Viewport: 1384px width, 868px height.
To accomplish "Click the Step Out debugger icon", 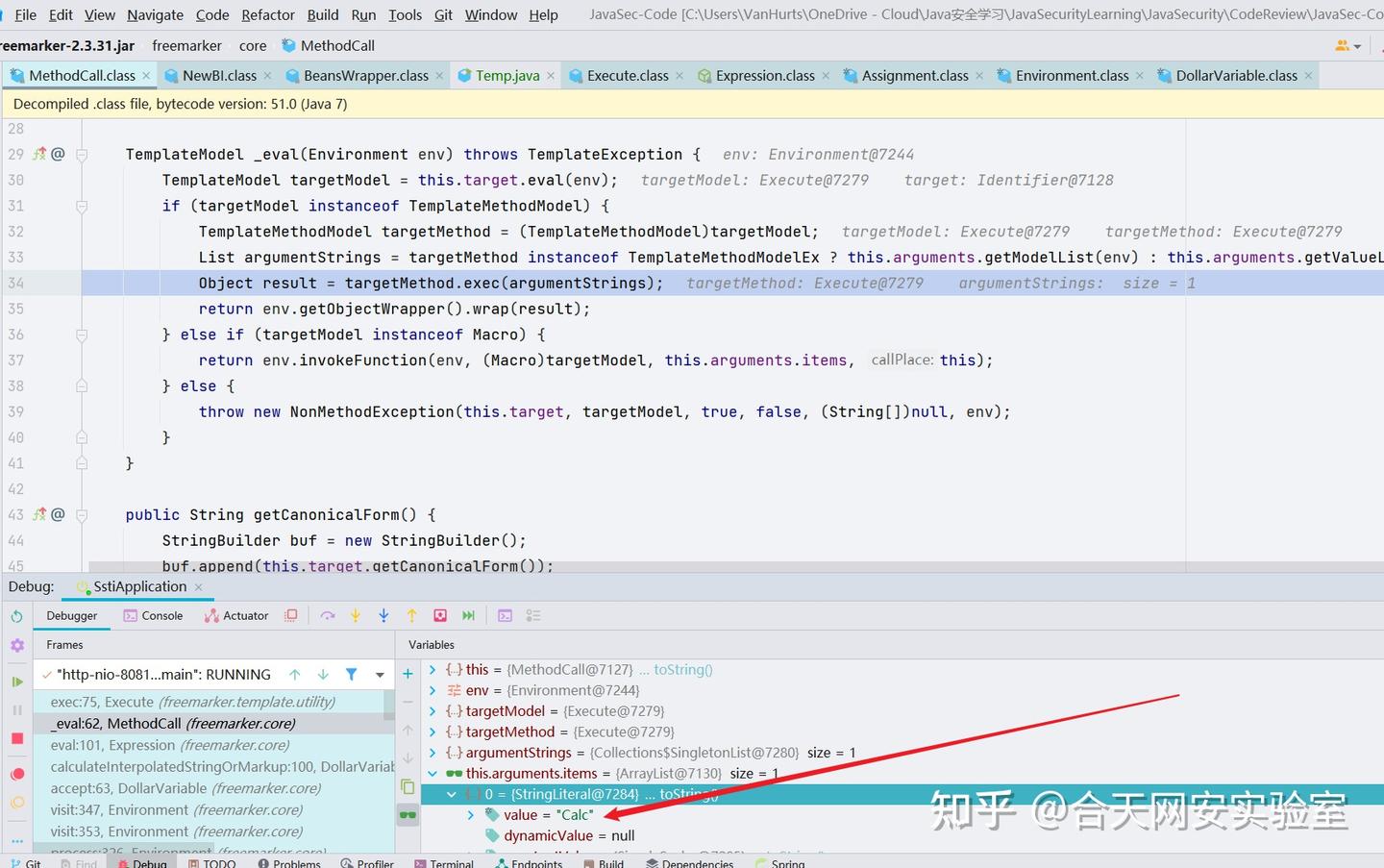I will [411, 615].
